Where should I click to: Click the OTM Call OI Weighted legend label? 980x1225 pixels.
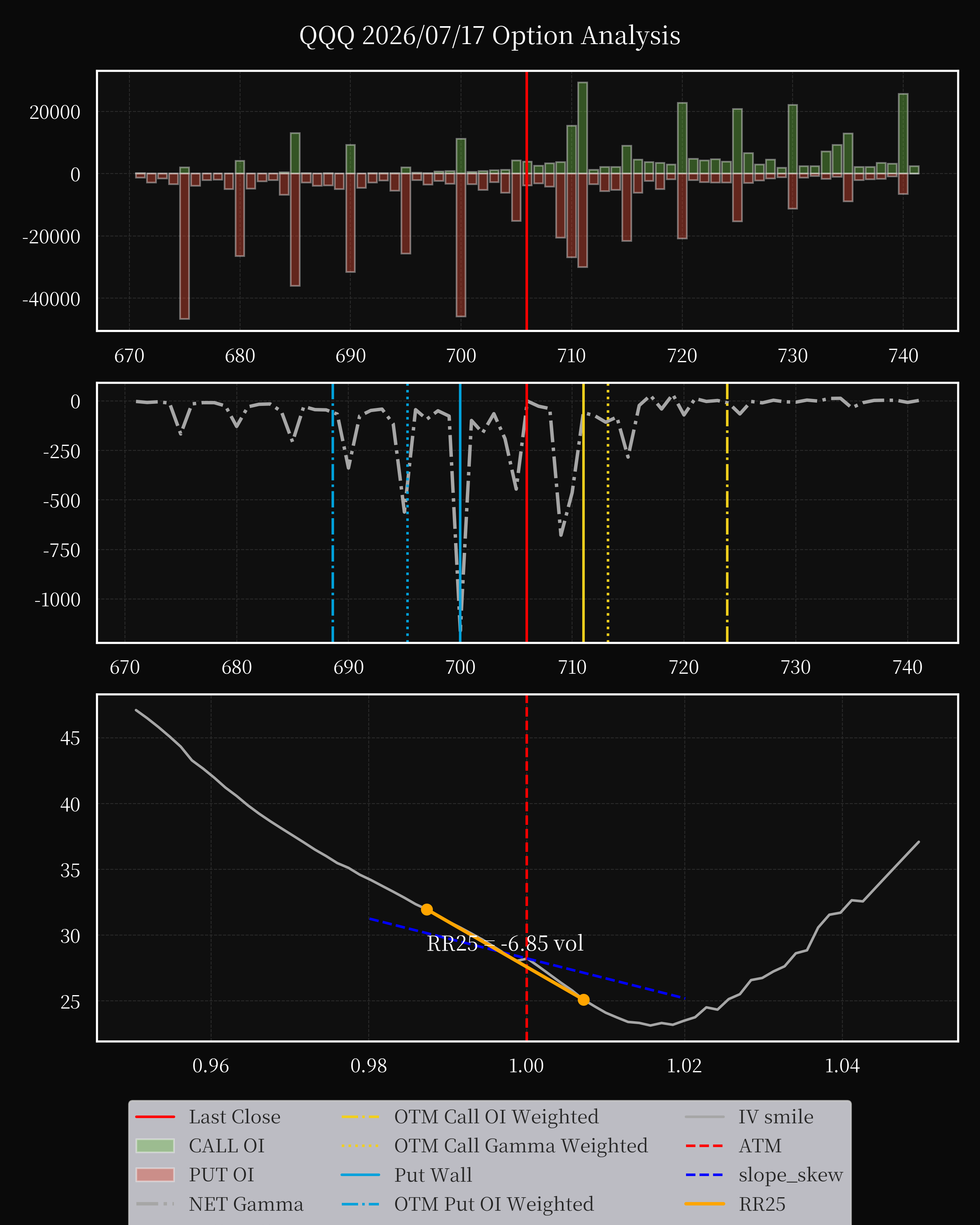point(497,1116)
